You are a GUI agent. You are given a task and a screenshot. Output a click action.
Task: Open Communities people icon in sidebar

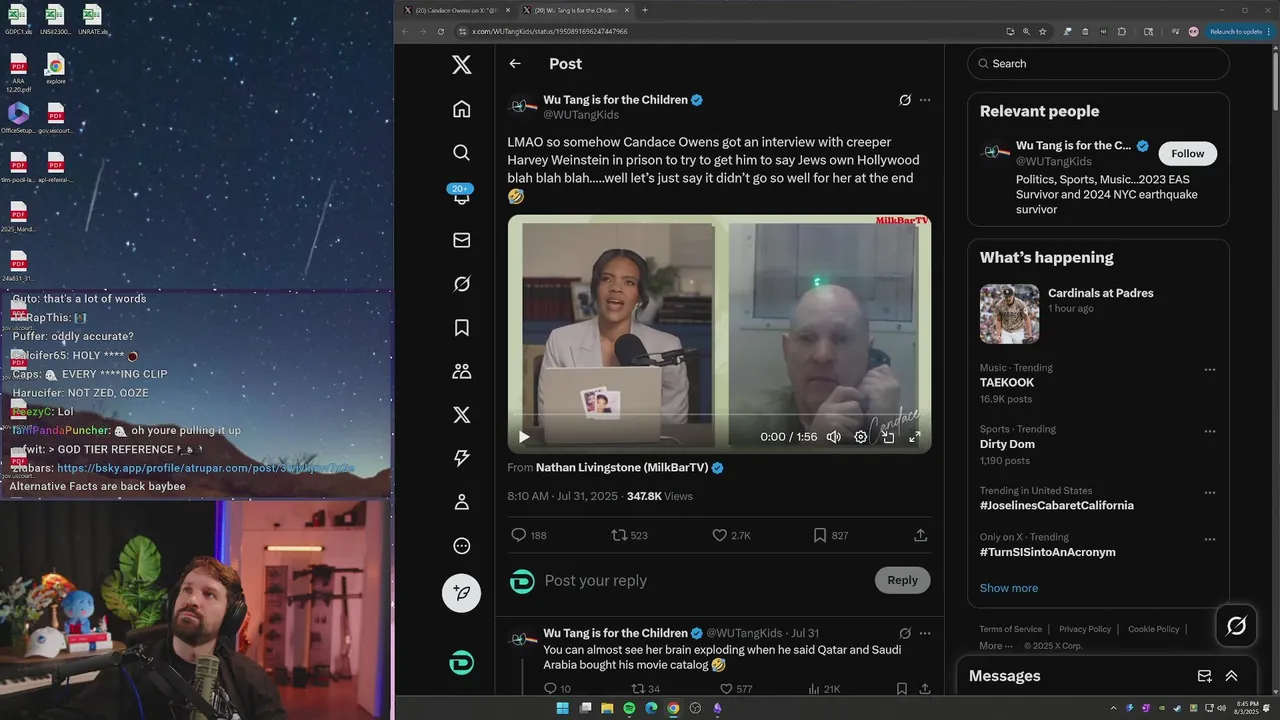[461, 371]
